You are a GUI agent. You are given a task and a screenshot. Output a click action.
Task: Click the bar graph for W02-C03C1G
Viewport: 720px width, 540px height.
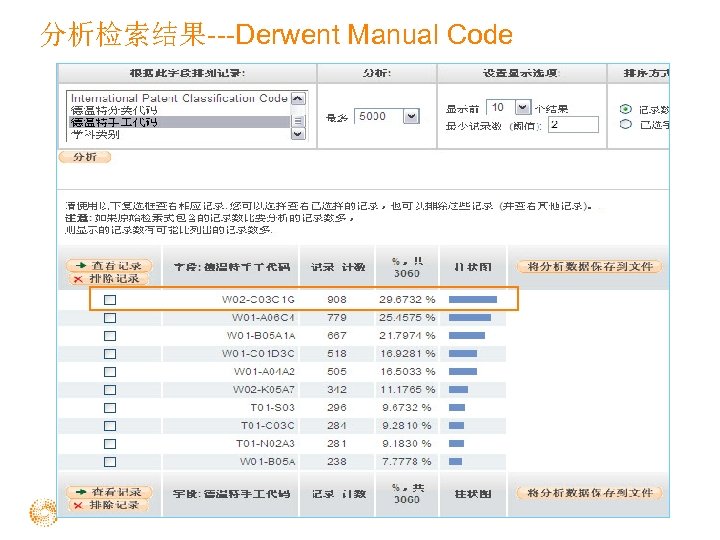coord(472,300)
